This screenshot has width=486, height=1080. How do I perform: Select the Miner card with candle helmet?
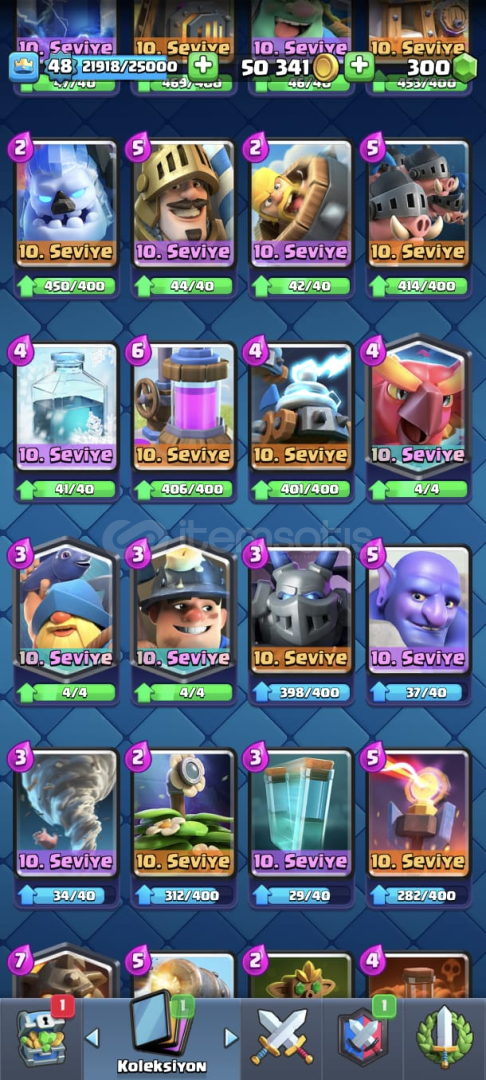(184, 610)
